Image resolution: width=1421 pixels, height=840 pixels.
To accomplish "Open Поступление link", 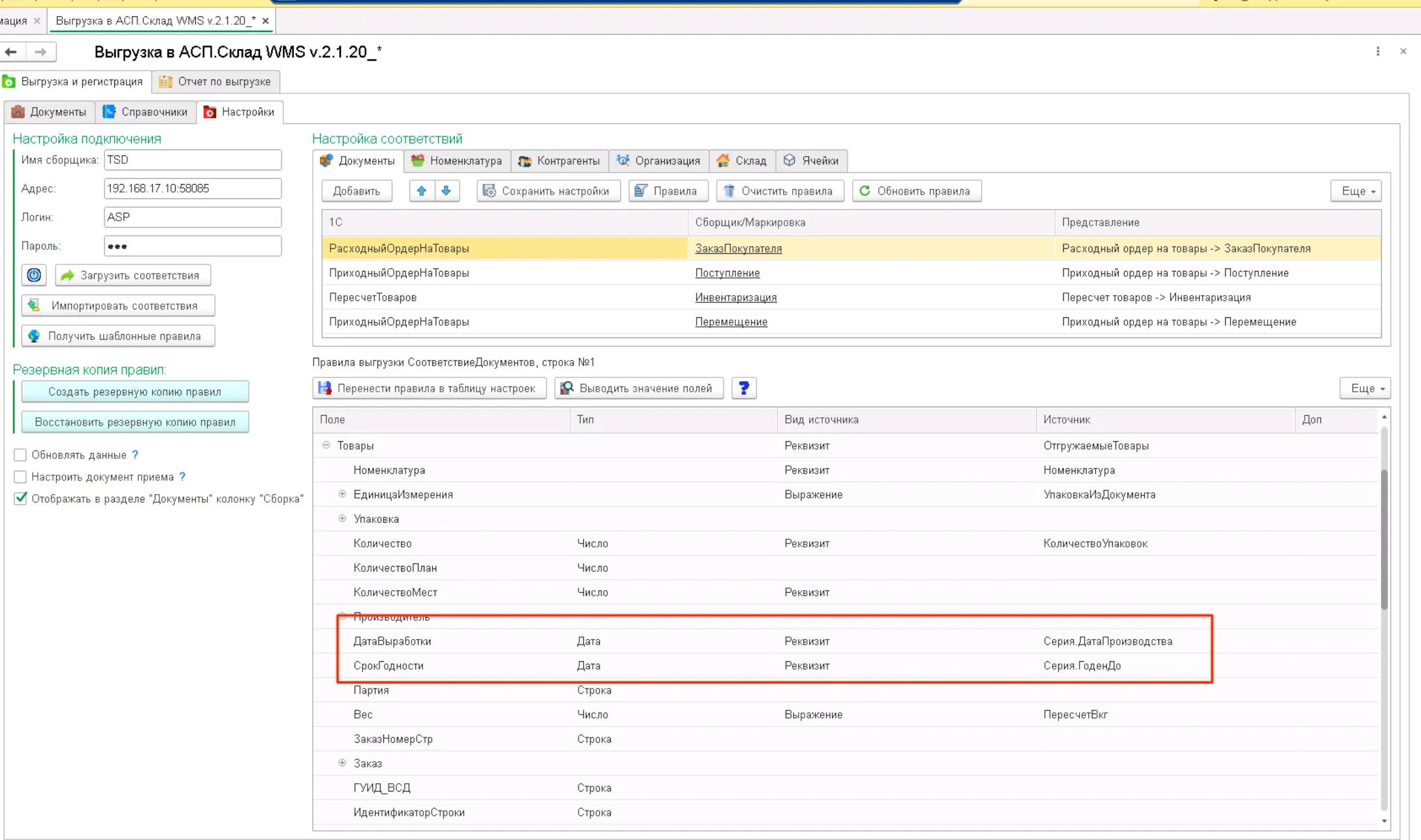I will (727, 273).
